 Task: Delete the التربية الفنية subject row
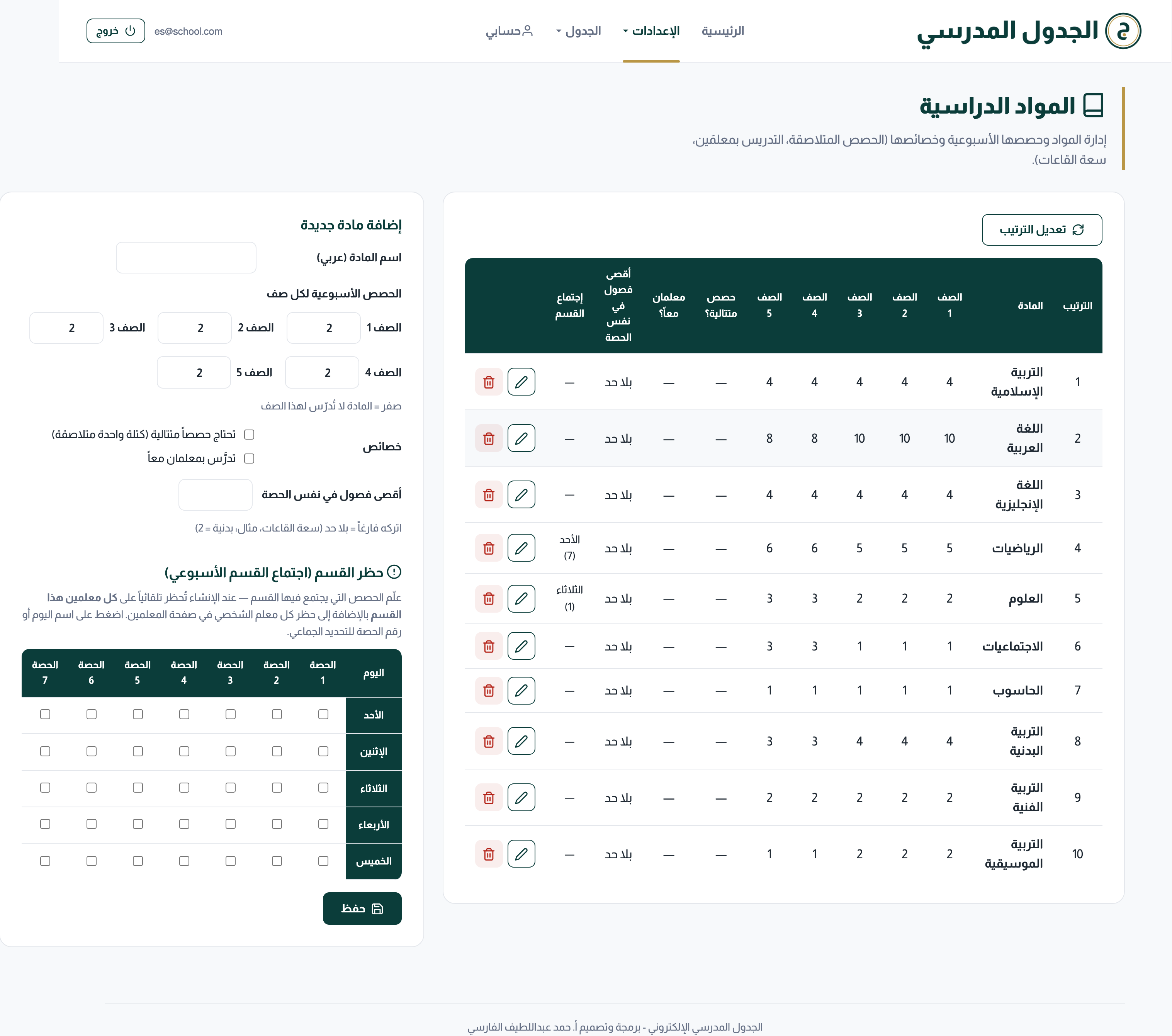tap(489, 798)
